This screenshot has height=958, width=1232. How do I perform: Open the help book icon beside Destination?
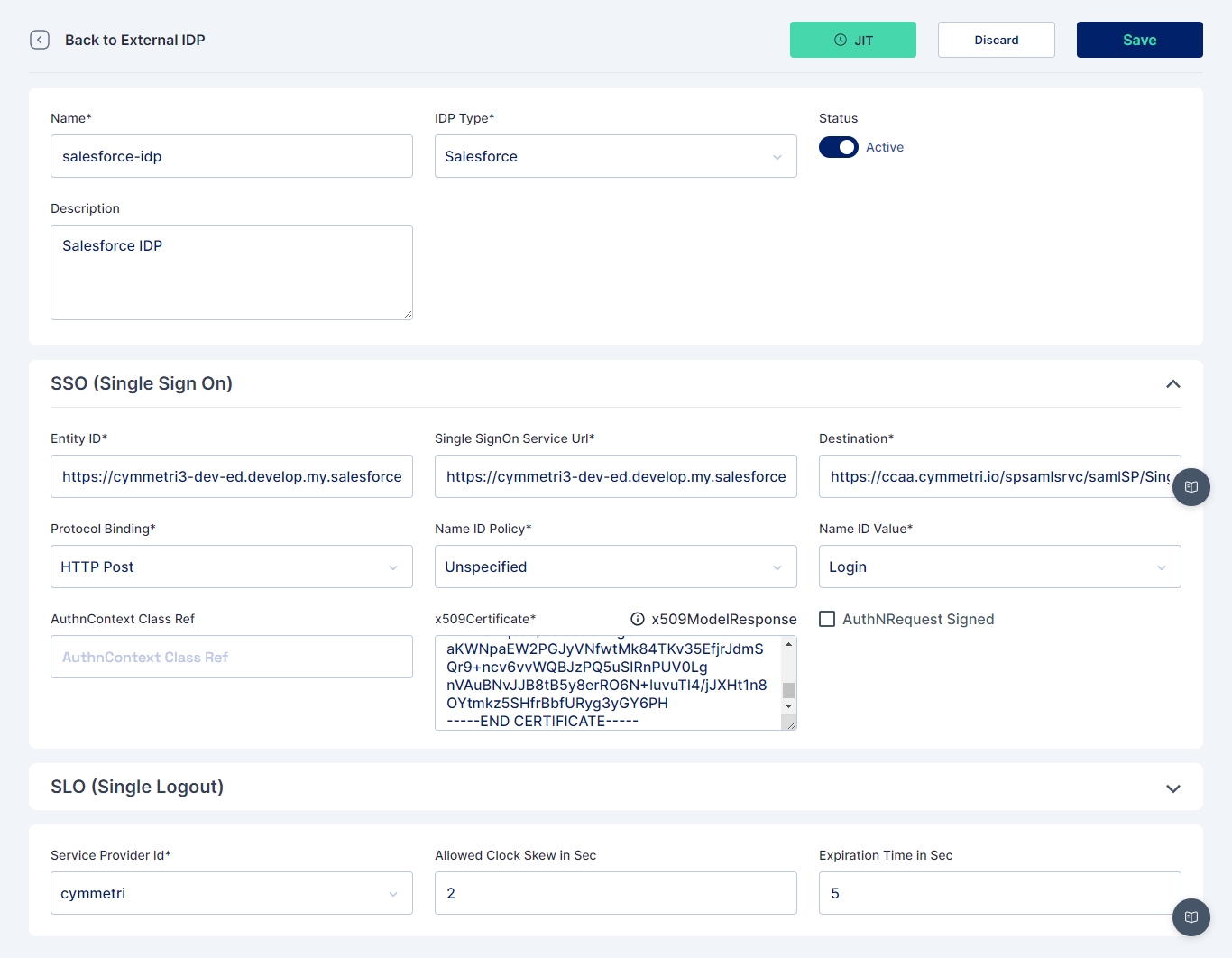click(x=1191, y=487)
